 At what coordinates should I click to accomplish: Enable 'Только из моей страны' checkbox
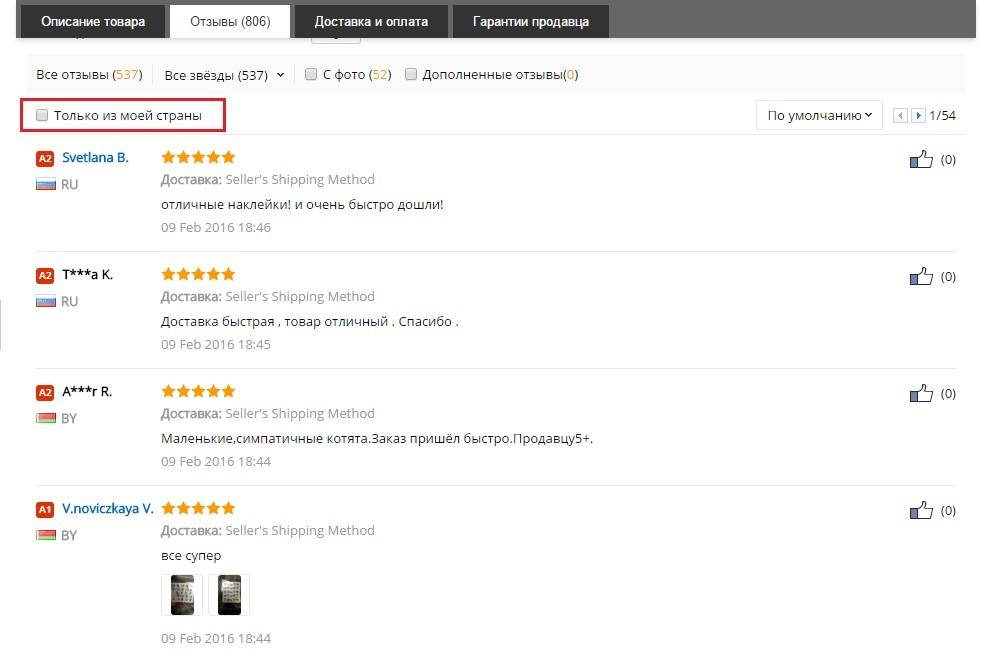pos(42,115)
